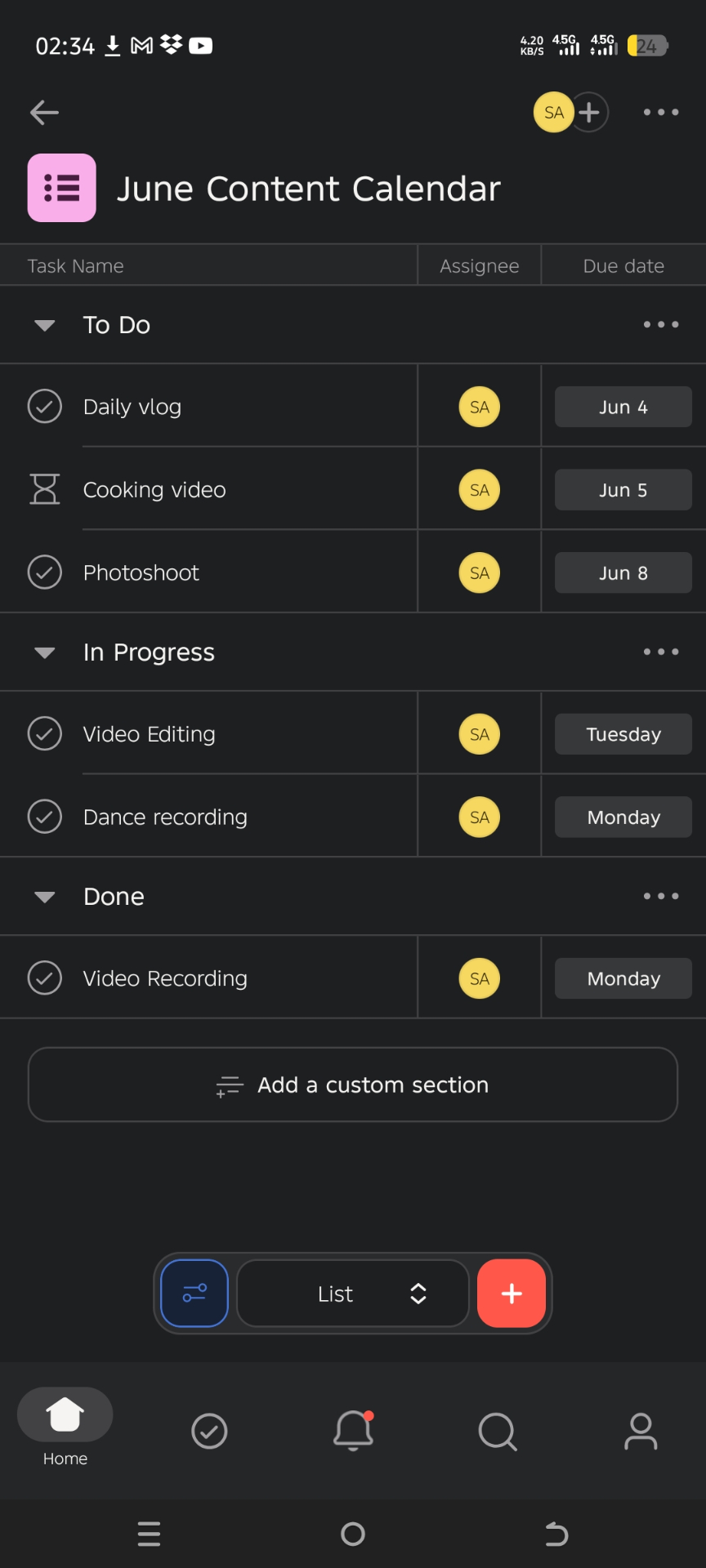This screenshot has height=1568, width=706.
Task: Open the Dance recording task
Action: tap(165, 817)
